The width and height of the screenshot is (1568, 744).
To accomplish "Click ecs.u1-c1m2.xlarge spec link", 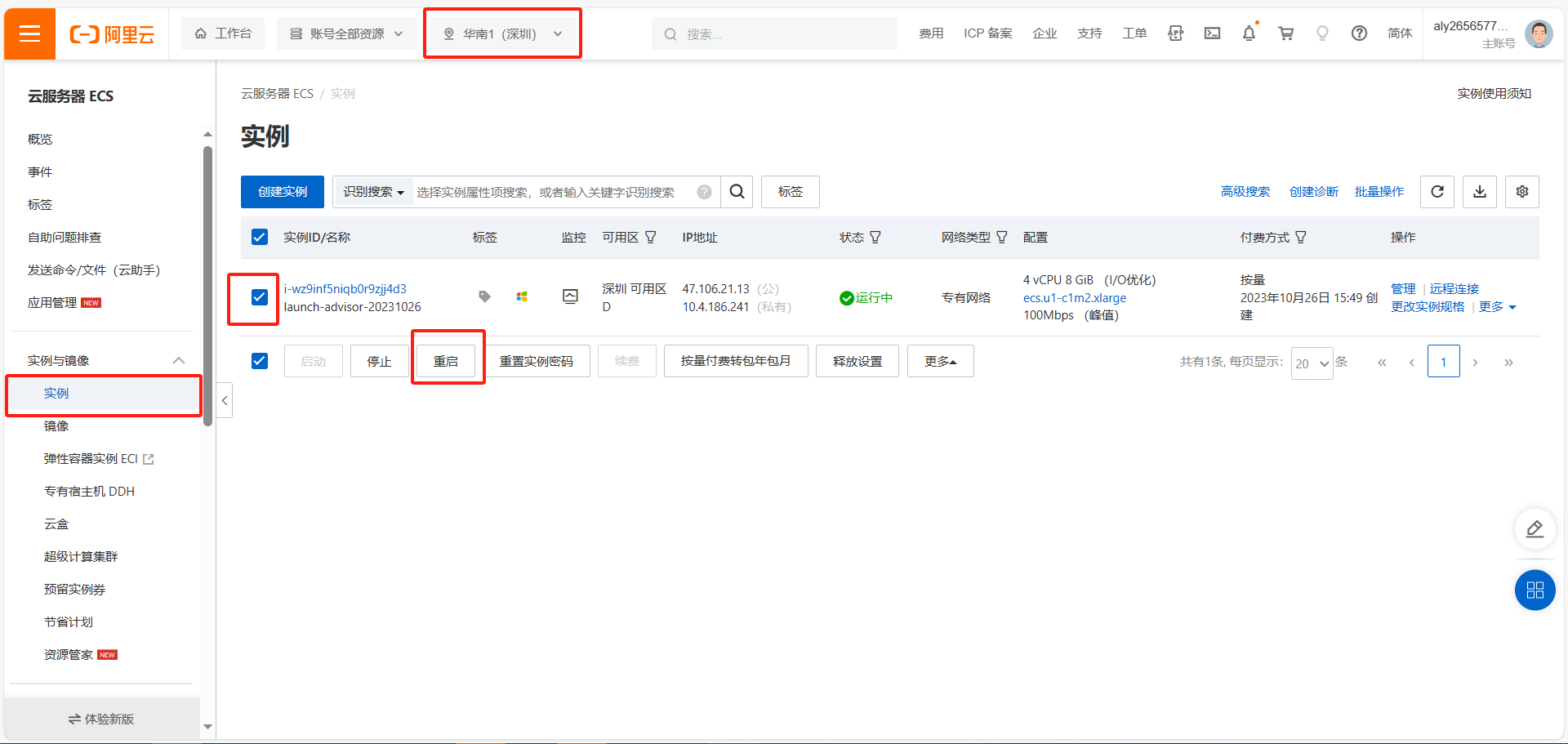I will coord(1075,298).
